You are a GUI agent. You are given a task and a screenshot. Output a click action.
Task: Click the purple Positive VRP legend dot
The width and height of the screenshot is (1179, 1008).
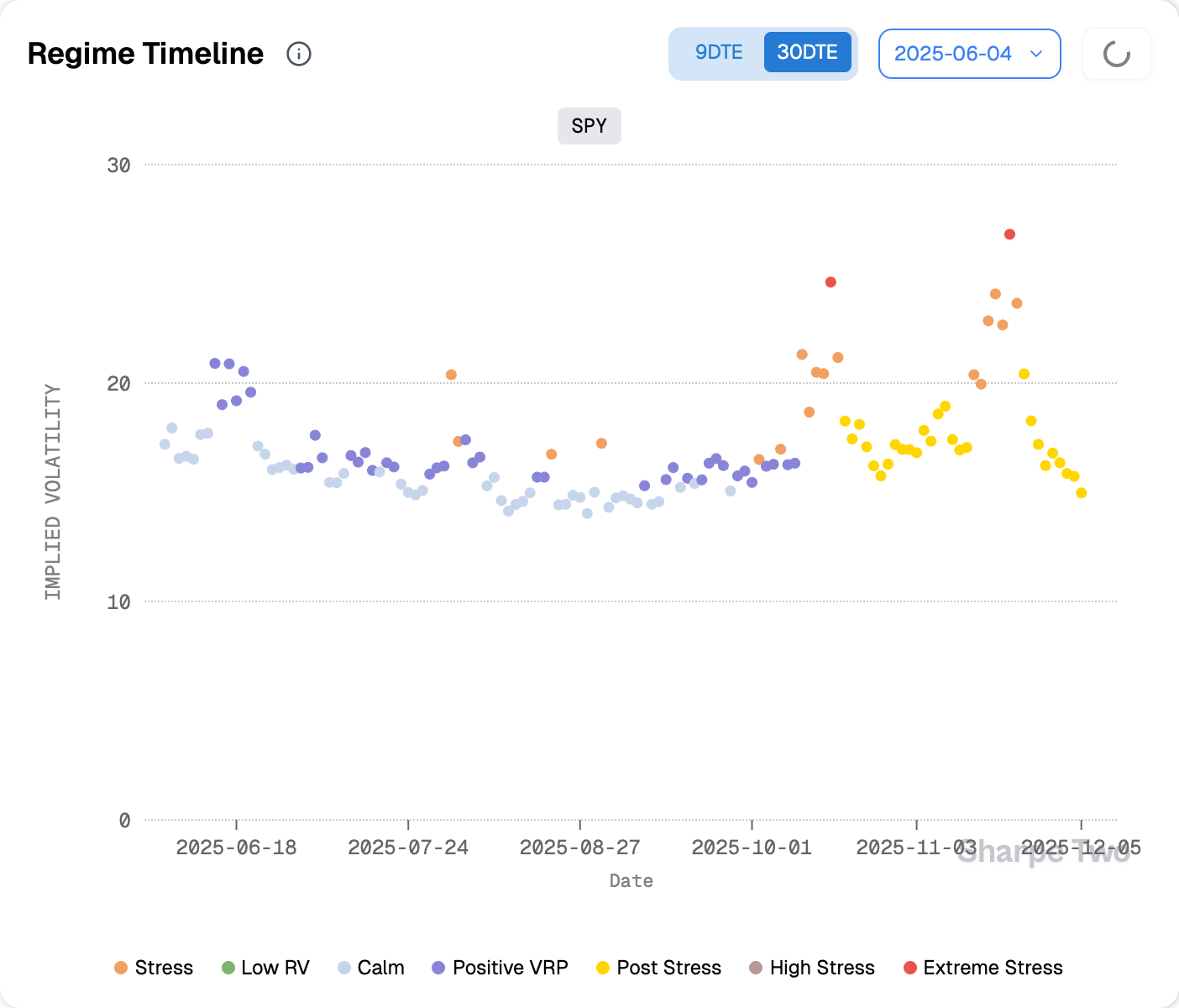point(438,968)
